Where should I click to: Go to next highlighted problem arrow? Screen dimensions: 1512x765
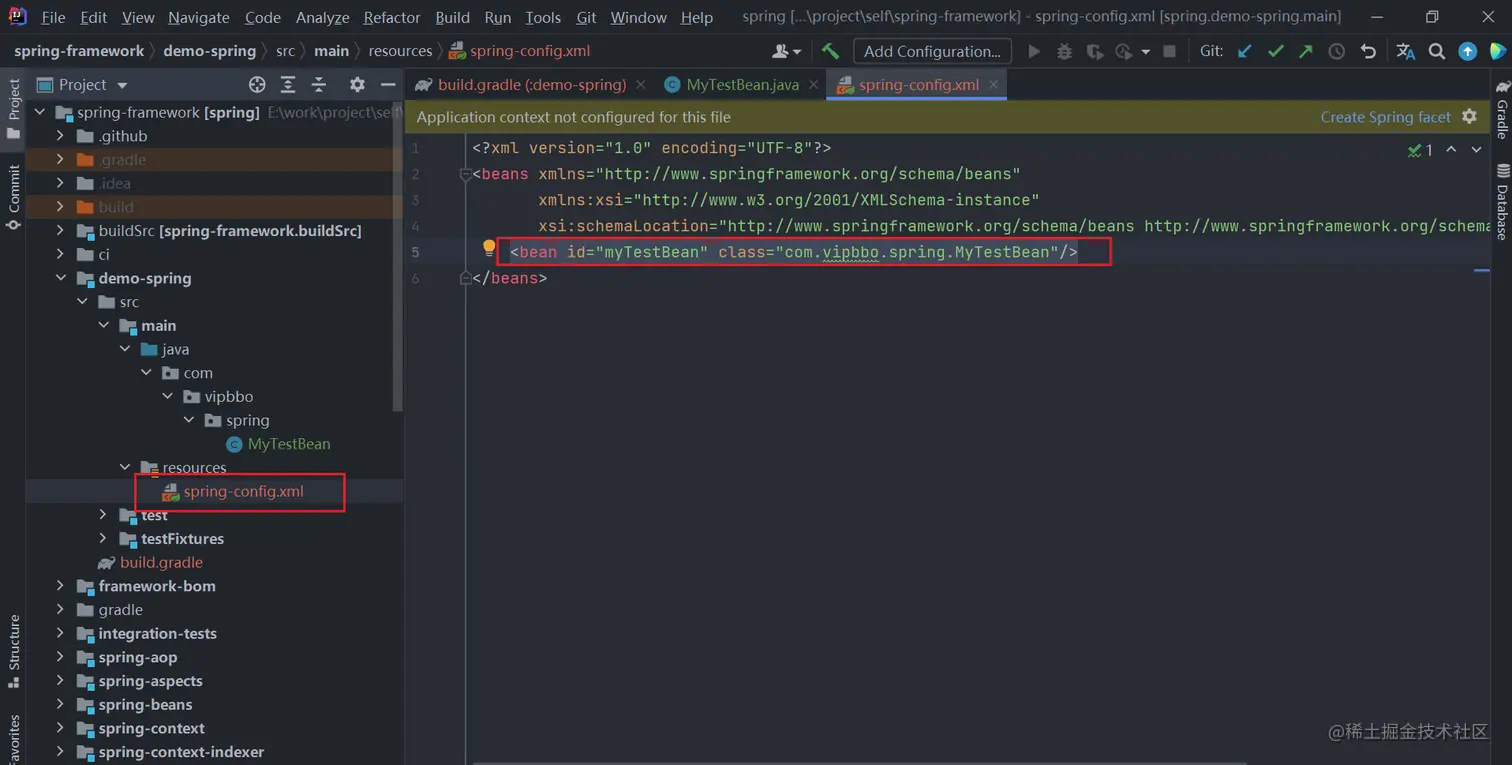tap(1477, 150)
